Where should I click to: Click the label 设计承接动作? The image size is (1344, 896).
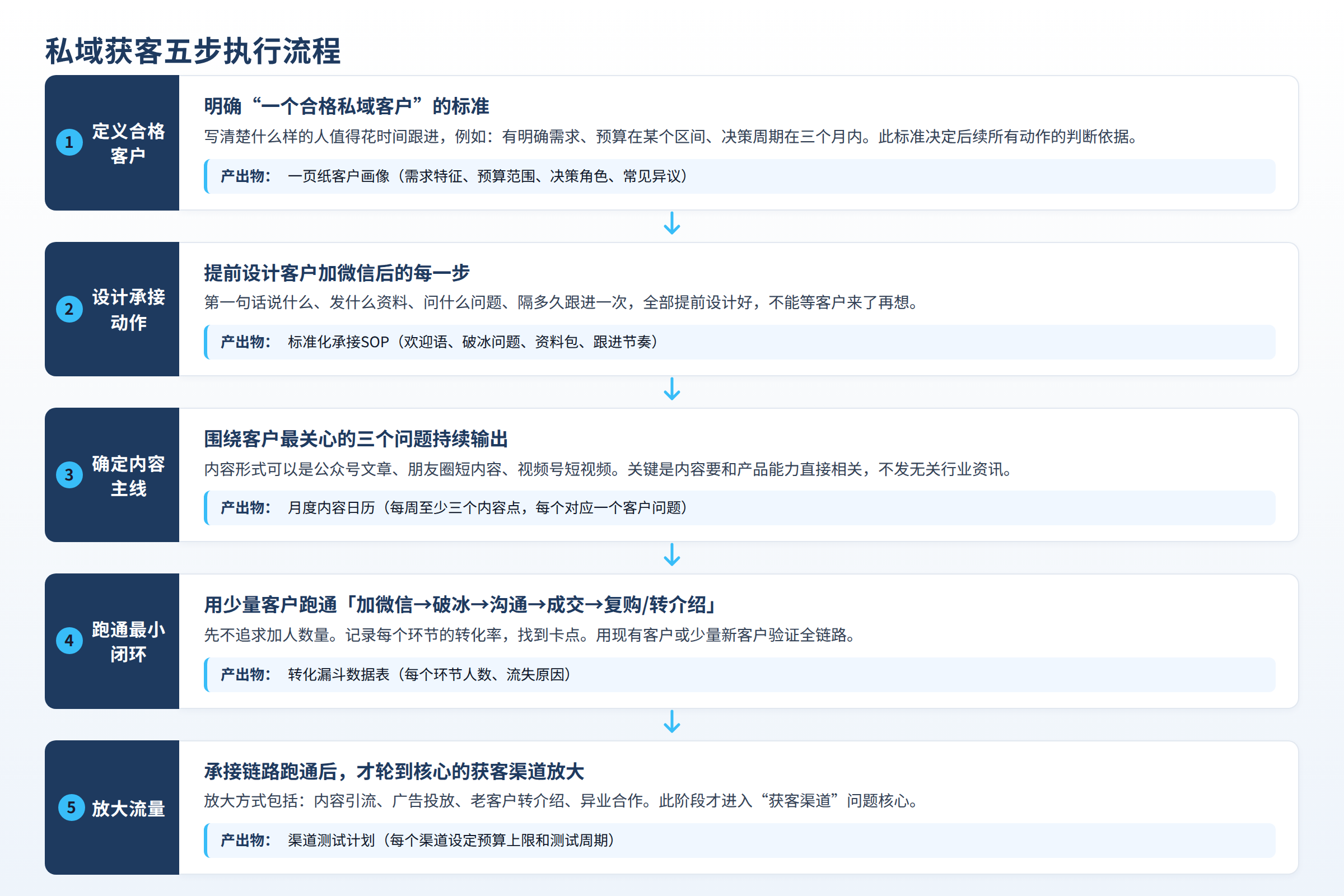(129, 309)
